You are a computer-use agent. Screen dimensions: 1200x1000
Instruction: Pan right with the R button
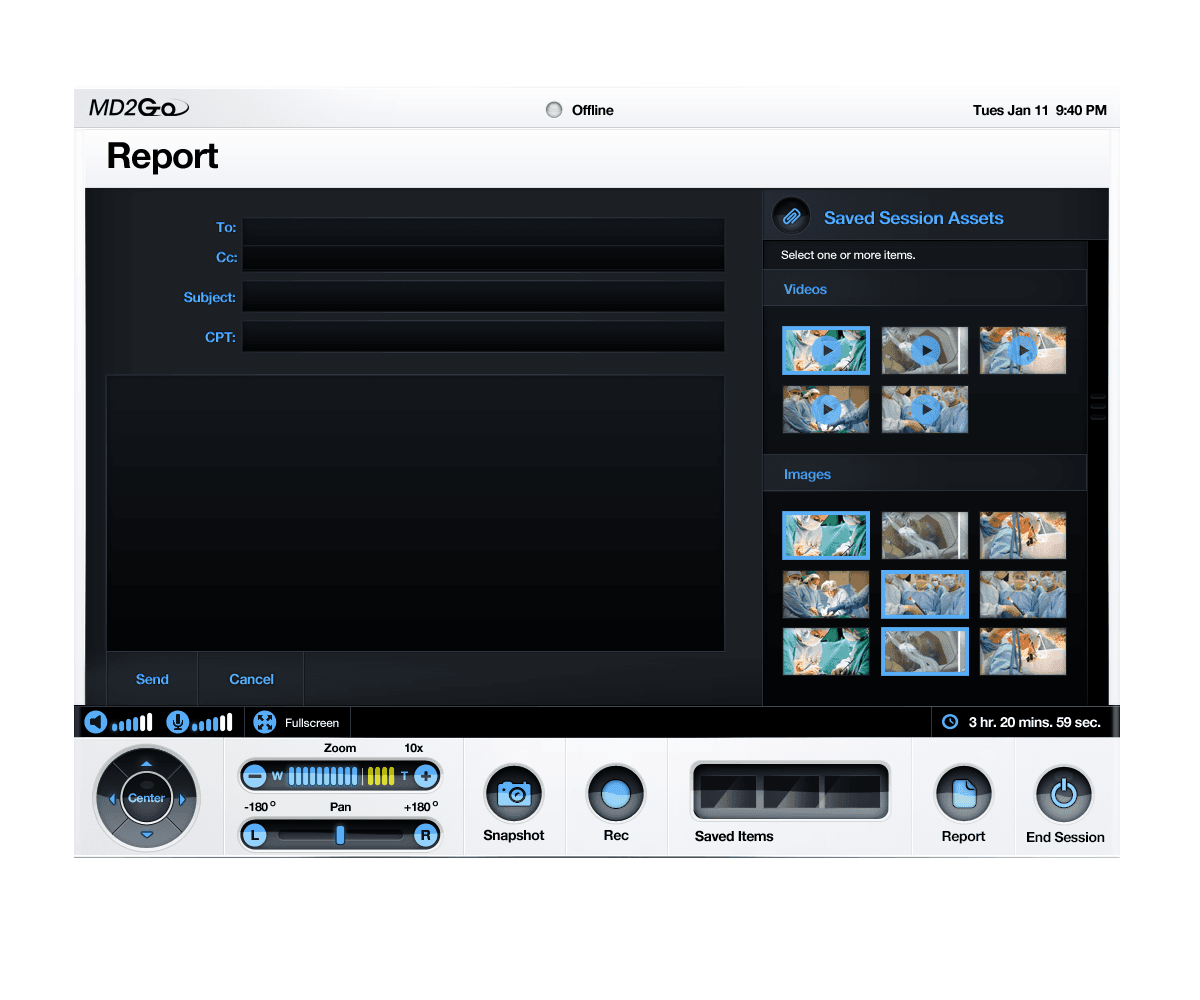pyautogui.click(x=426, y=835)
